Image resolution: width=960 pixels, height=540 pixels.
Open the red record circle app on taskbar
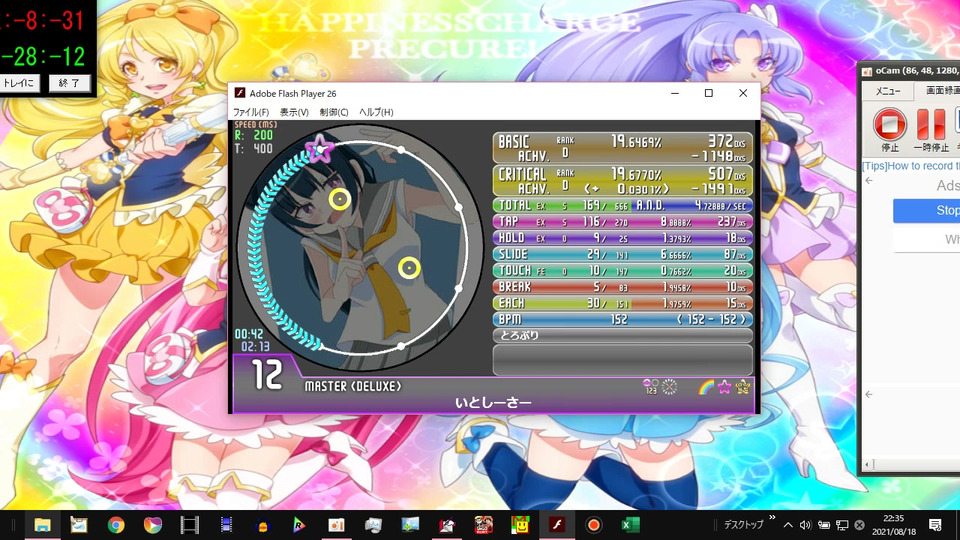(593, 525)
